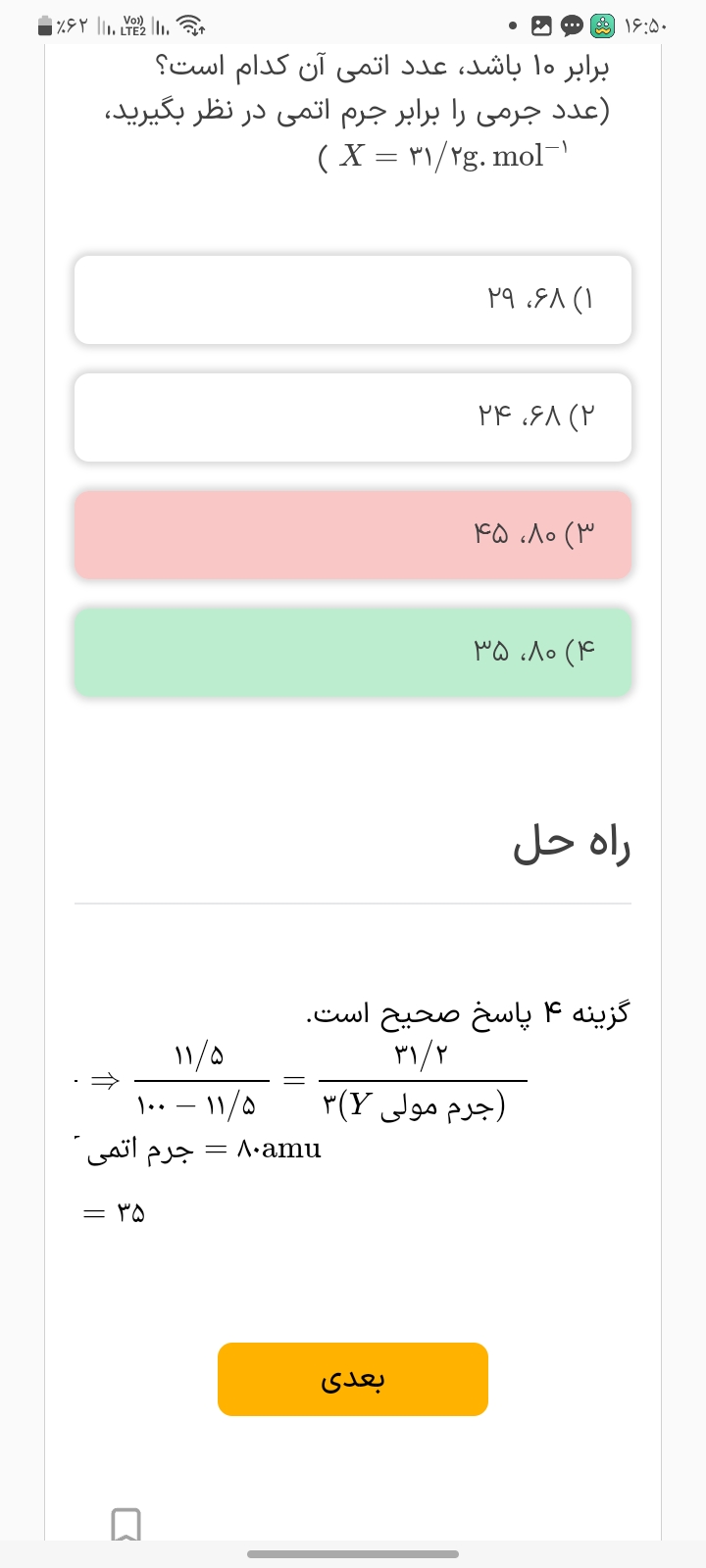Viewport: 706px width, 1568px height.
Task: Select the green correct option 4 (۸۰، ۳۵)
Action: [x=353, y=653]
